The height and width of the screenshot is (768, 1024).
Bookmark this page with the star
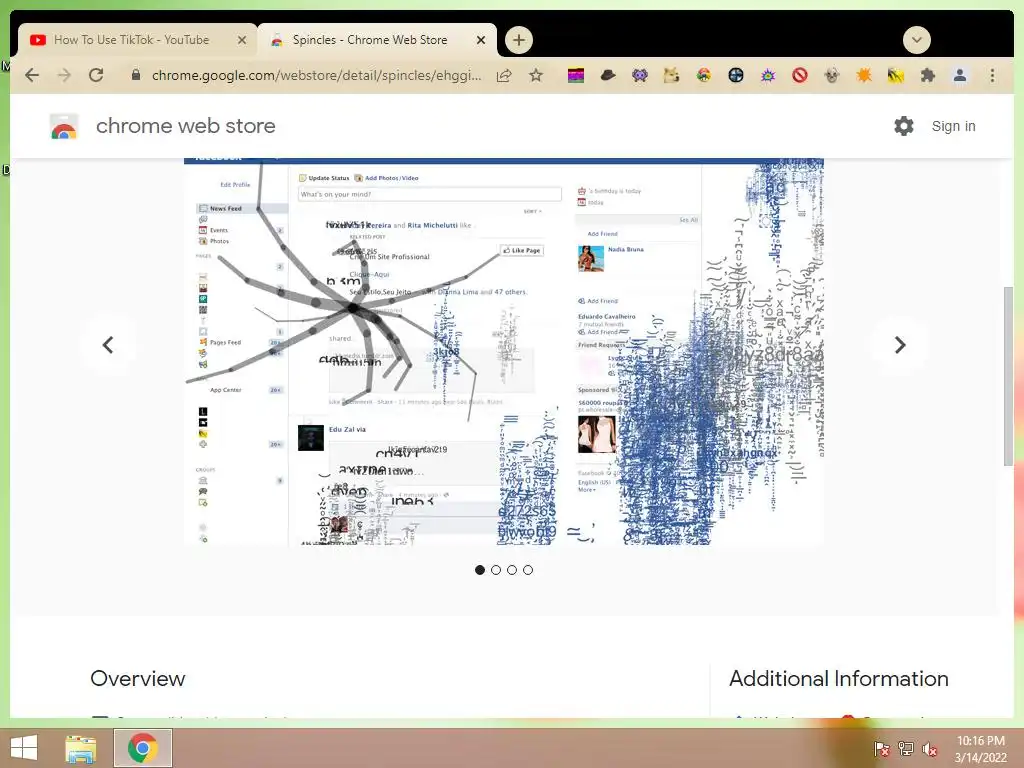coord(536,75)
